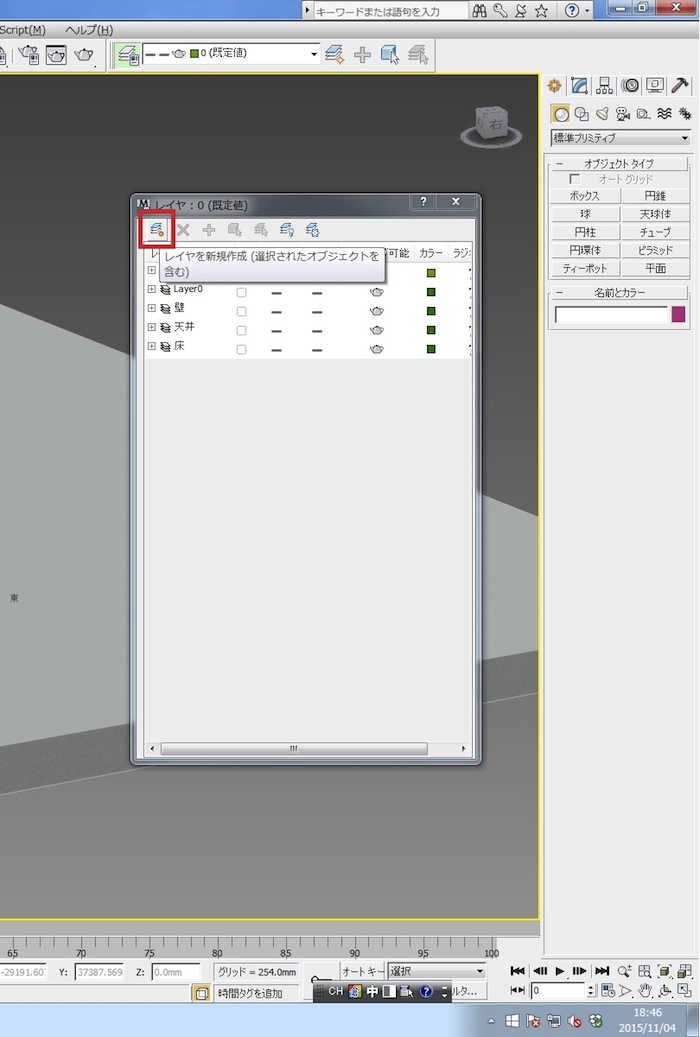Open the Hierarchy panel tab
The width and height of the screenshot is (700, 1037).
coord(605,86)
